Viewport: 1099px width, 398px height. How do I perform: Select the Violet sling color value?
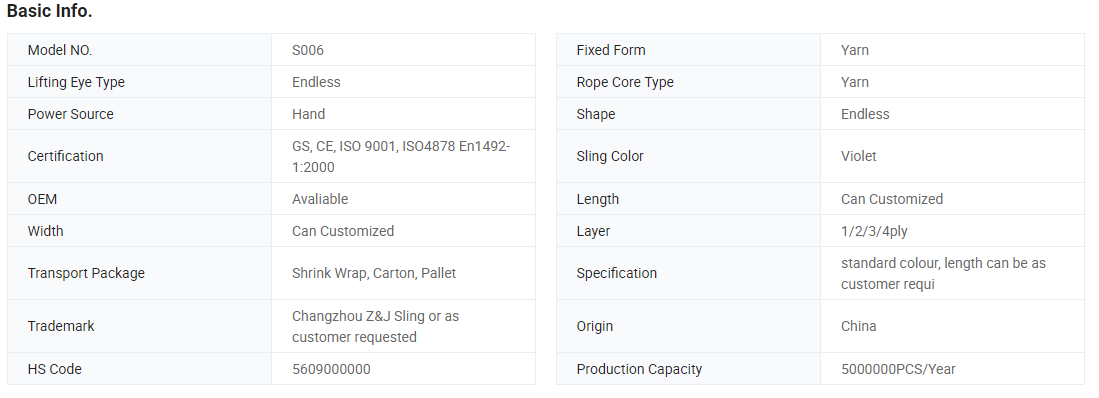(859, 156)
